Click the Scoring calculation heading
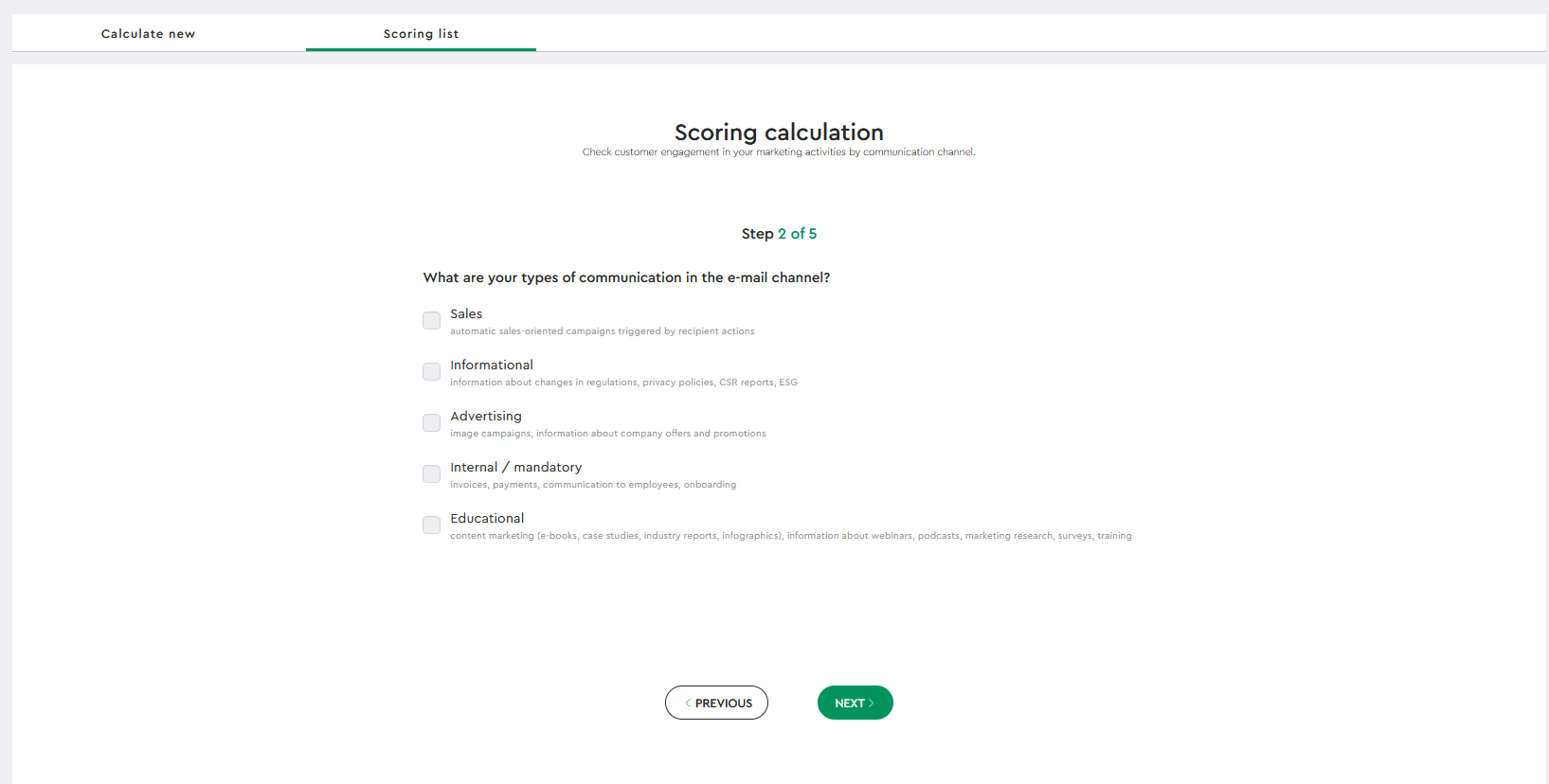The width and height of the screenshot is (1549, 784). tap(779, 132)
